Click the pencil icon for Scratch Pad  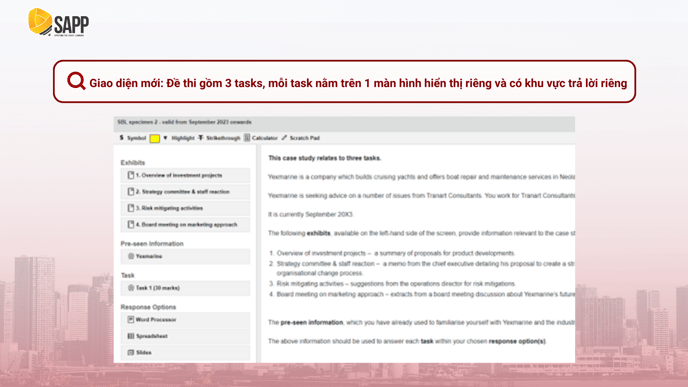284,138
